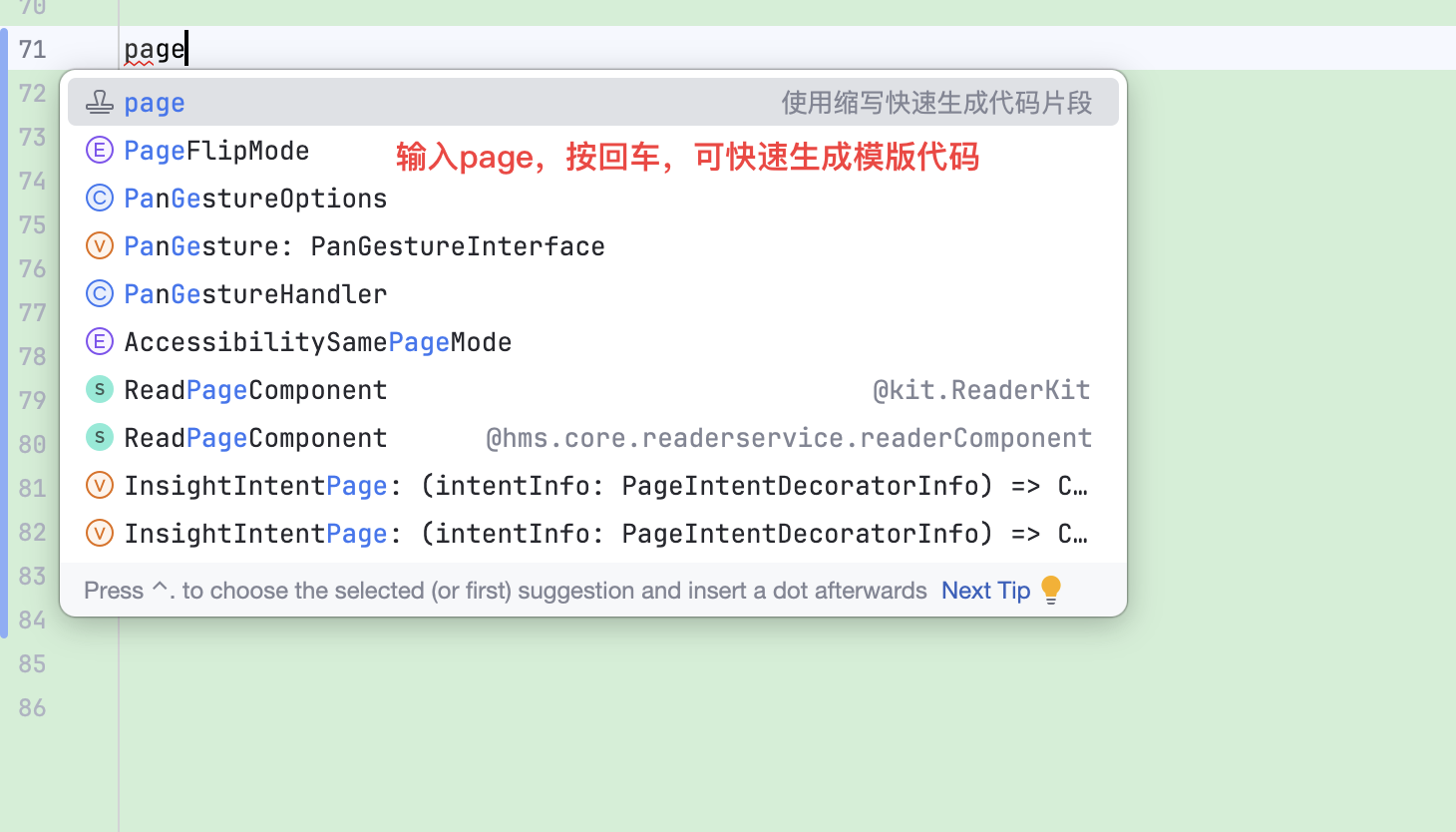The height and width of the screenshot is (832, 1456).
Task: Click the typed text page on line 71
Action: click(x=154, y=49)
